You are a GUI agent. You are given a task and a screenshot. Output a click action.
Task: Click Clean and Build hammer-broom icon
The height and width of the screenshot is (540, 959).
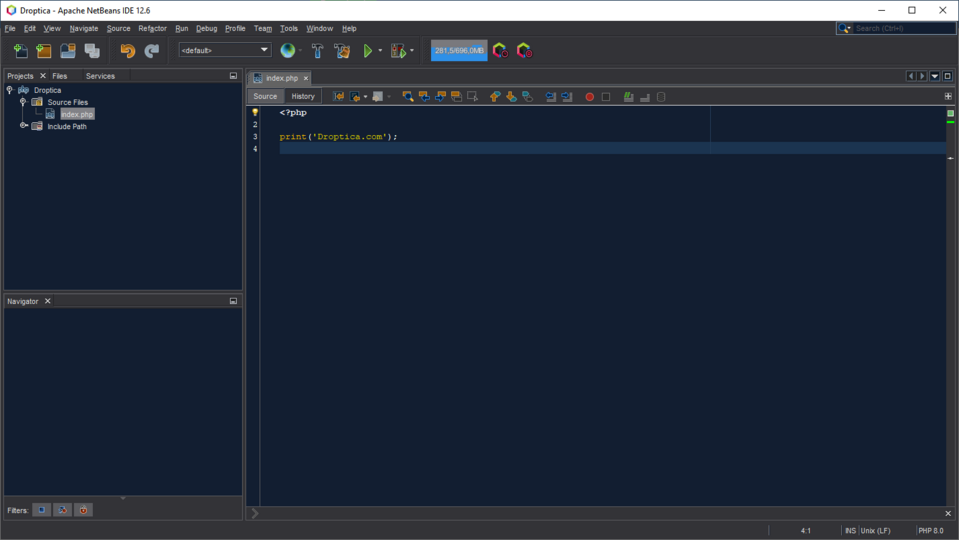click(x=342, y=51)
